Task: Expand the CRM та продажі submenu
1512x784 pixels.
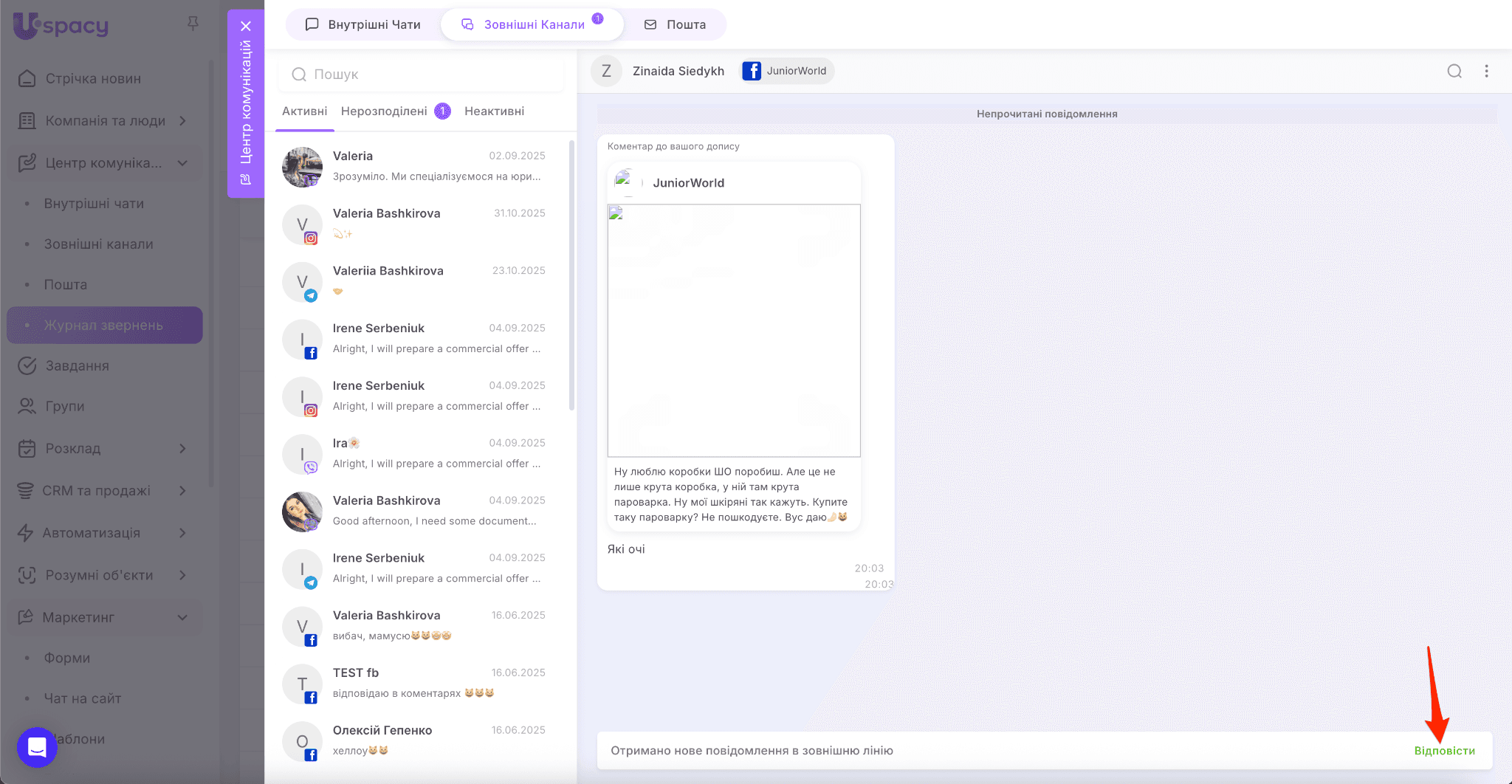Action: point(182,490)
